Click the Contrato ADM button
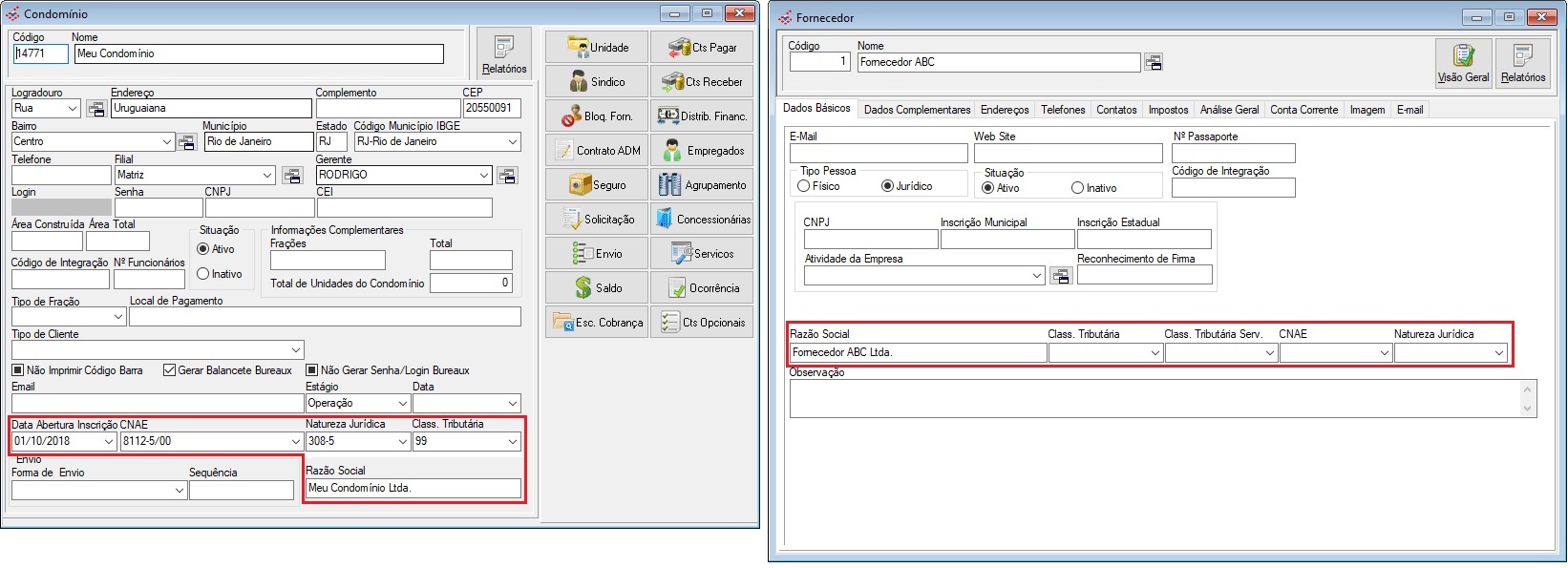1568x568 pixels. 597,151
